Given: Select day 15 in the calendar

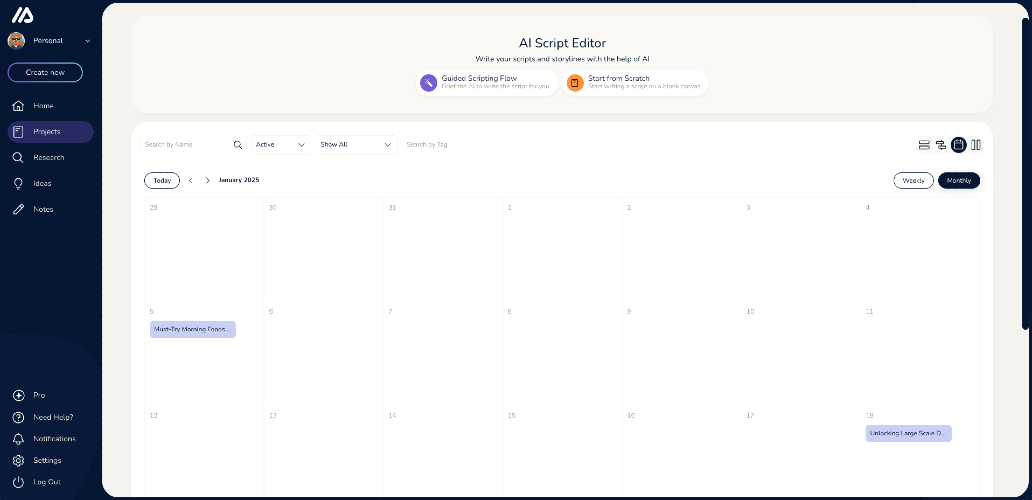Looking at the screenshot, I should [511, 416].
